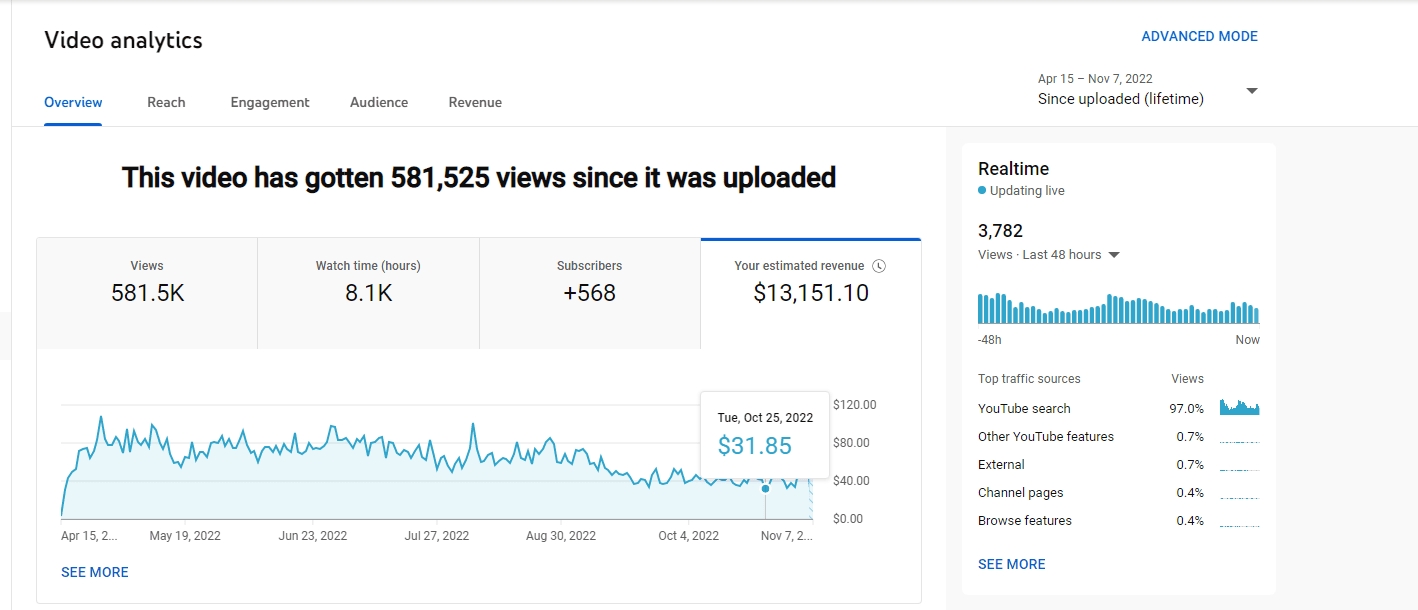Select the Overview tab
The height and width of the screenshot is (610, 1418).
73,102
